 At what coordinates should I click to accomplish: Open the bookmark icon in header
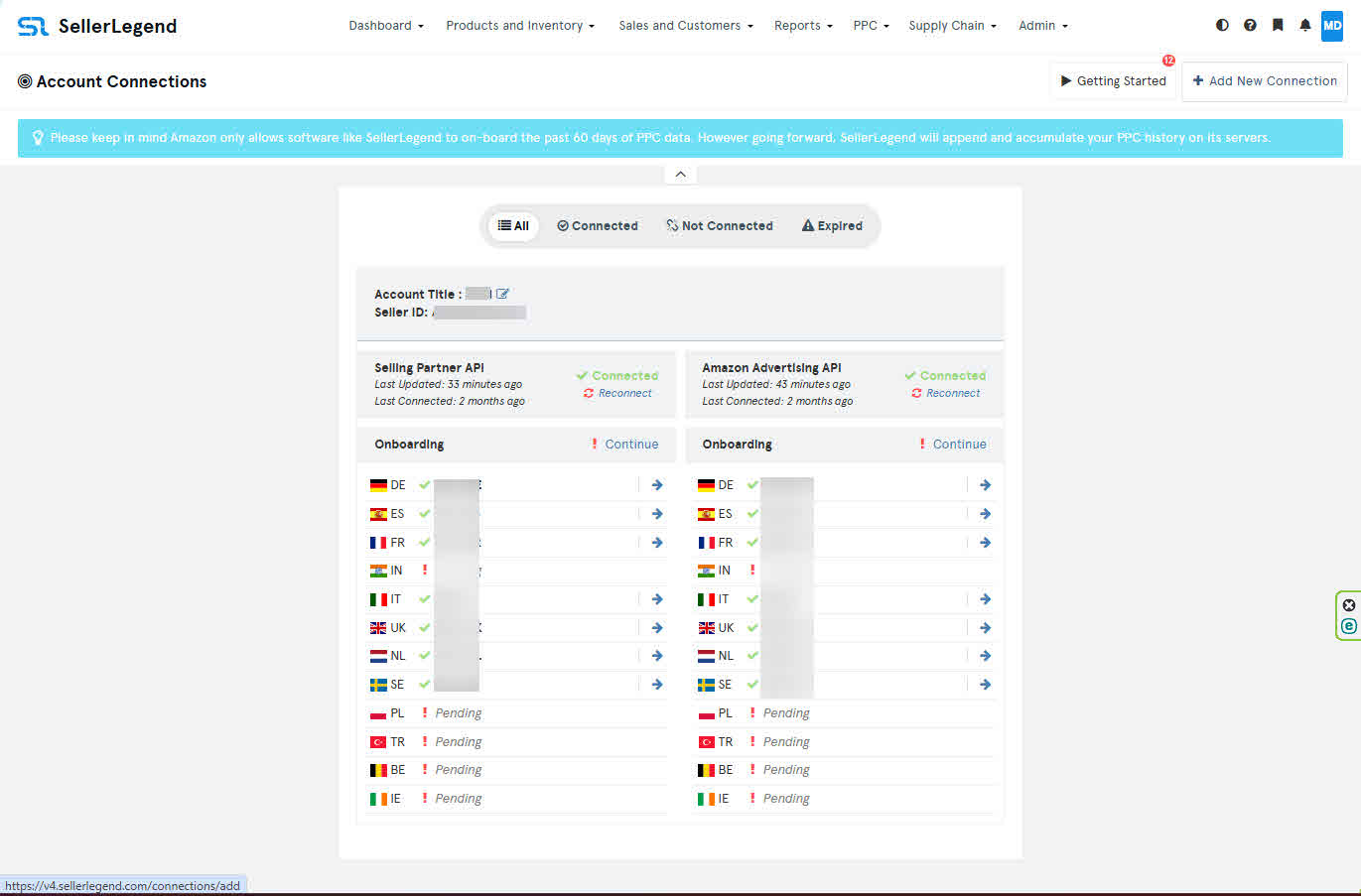tap(1278, 26)
